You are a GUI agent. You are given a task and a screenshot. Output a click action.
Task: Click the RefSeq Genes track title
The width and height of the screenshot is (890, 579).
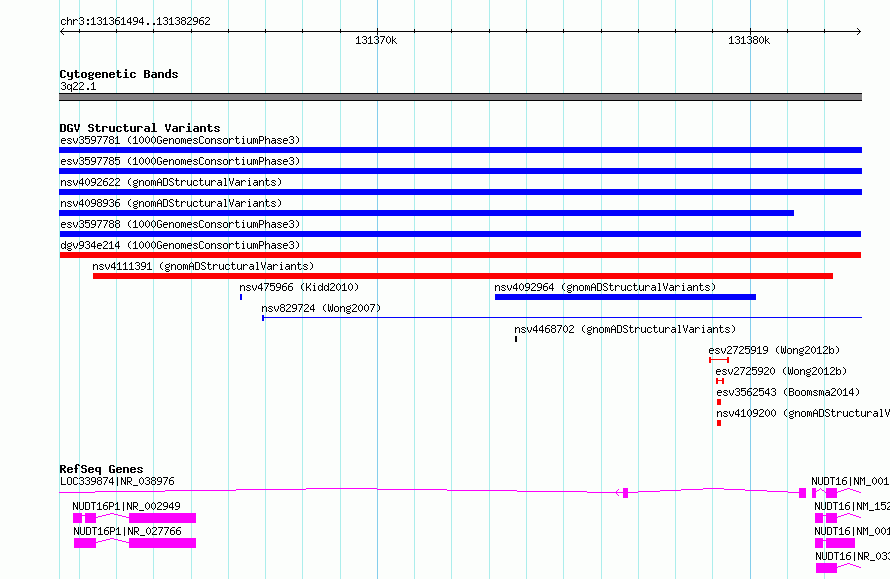point(102,469)
